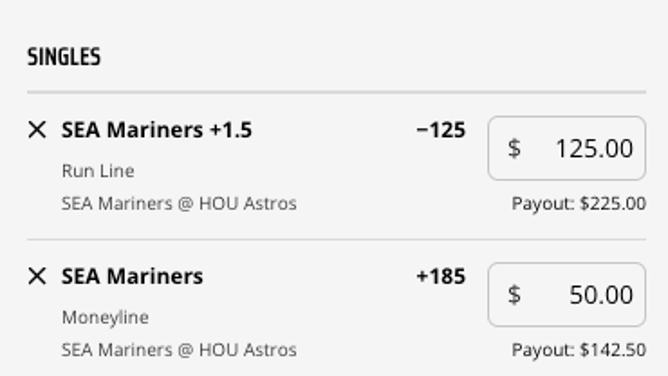
Task: Click the divider below the SINGLES heading
Action: pyautogui.click(x=337, y=92)
